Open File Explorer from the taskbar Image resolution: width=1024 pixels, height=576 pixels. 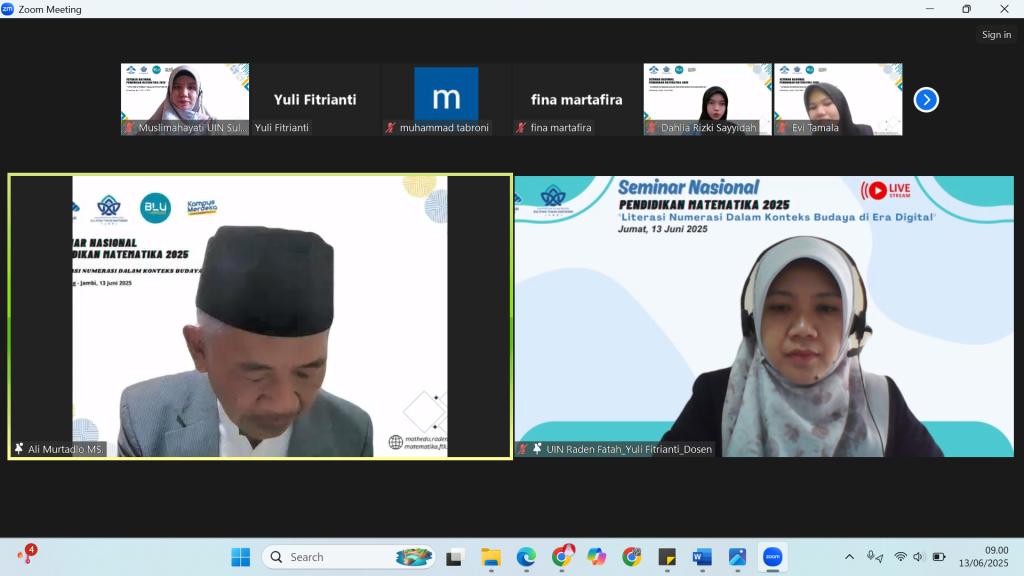coord(491,557)
